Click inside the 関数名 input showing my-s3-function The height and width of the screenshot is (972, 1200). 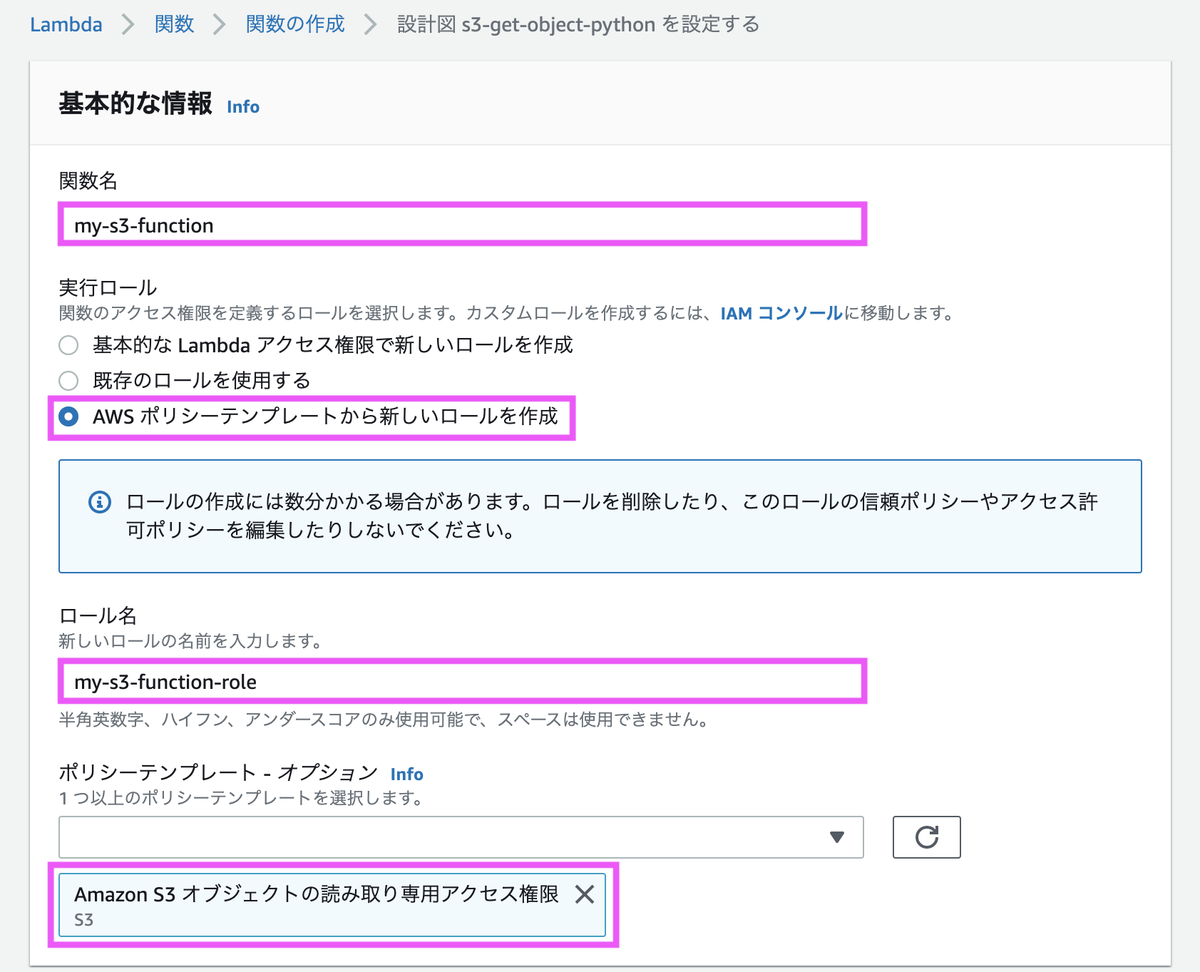pos(460,225)
